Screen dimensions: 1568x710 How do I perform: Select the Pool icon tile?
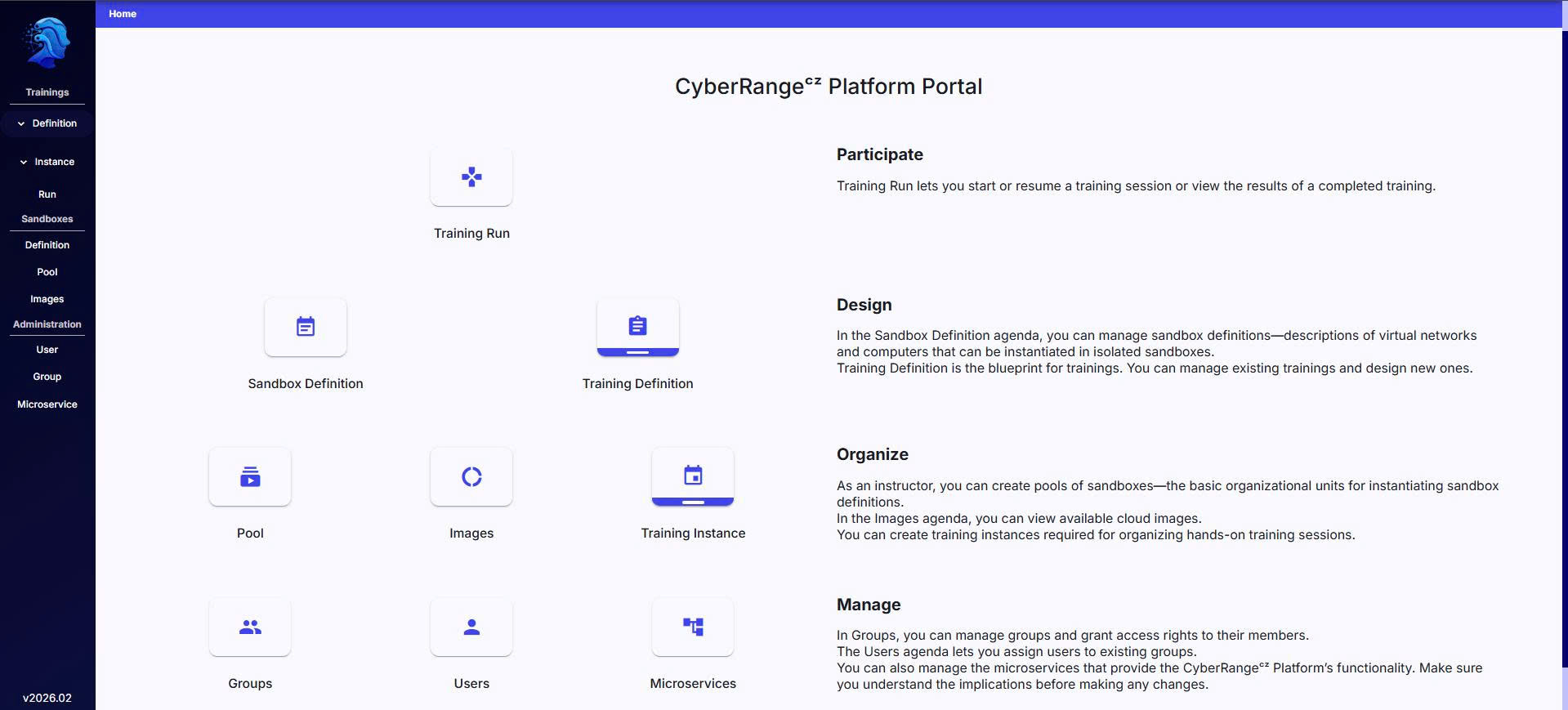[250, 476]
